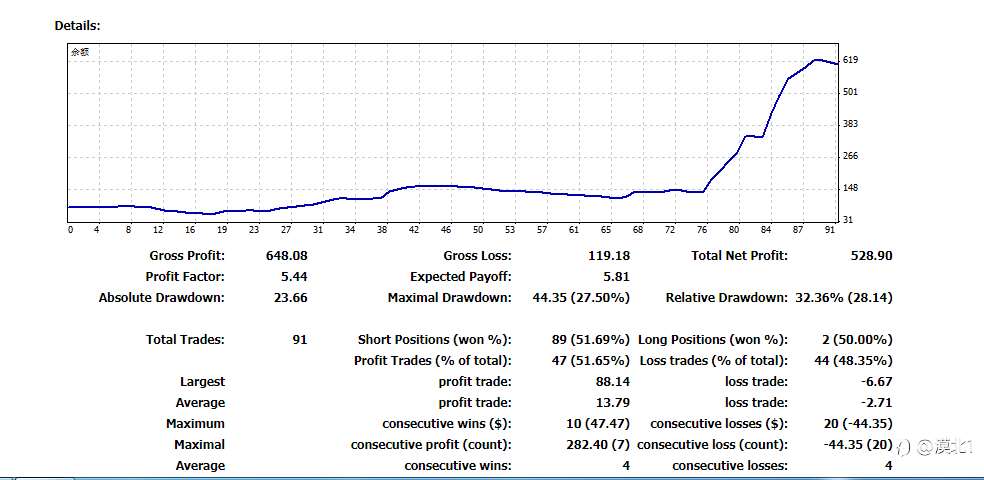Click the 19 x-axis tick label
The image size is (984, 480).
[222, 230]
